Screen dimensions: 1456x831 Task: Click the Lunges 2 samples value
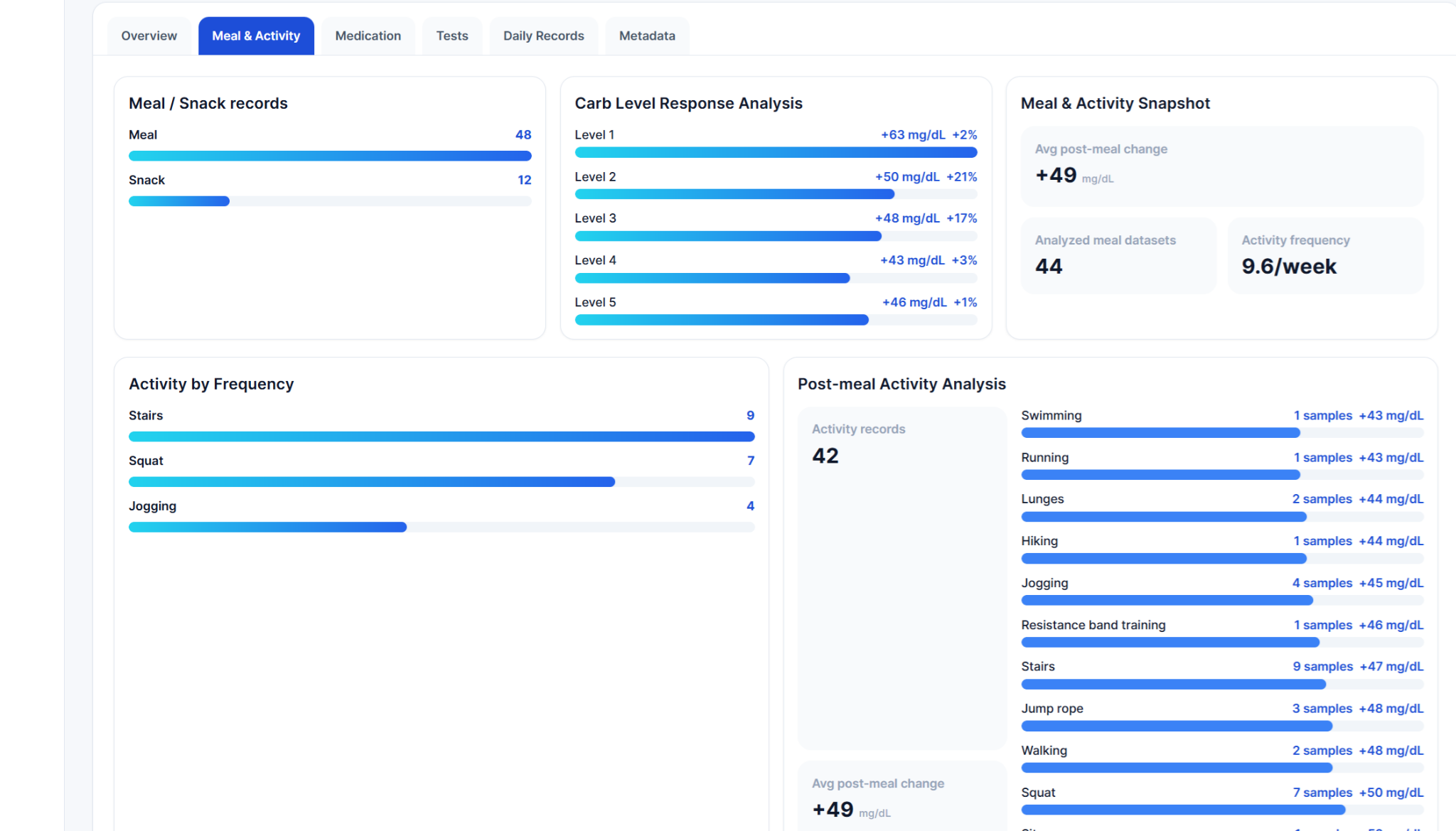pyautogui.click(x=1322, y=499)
